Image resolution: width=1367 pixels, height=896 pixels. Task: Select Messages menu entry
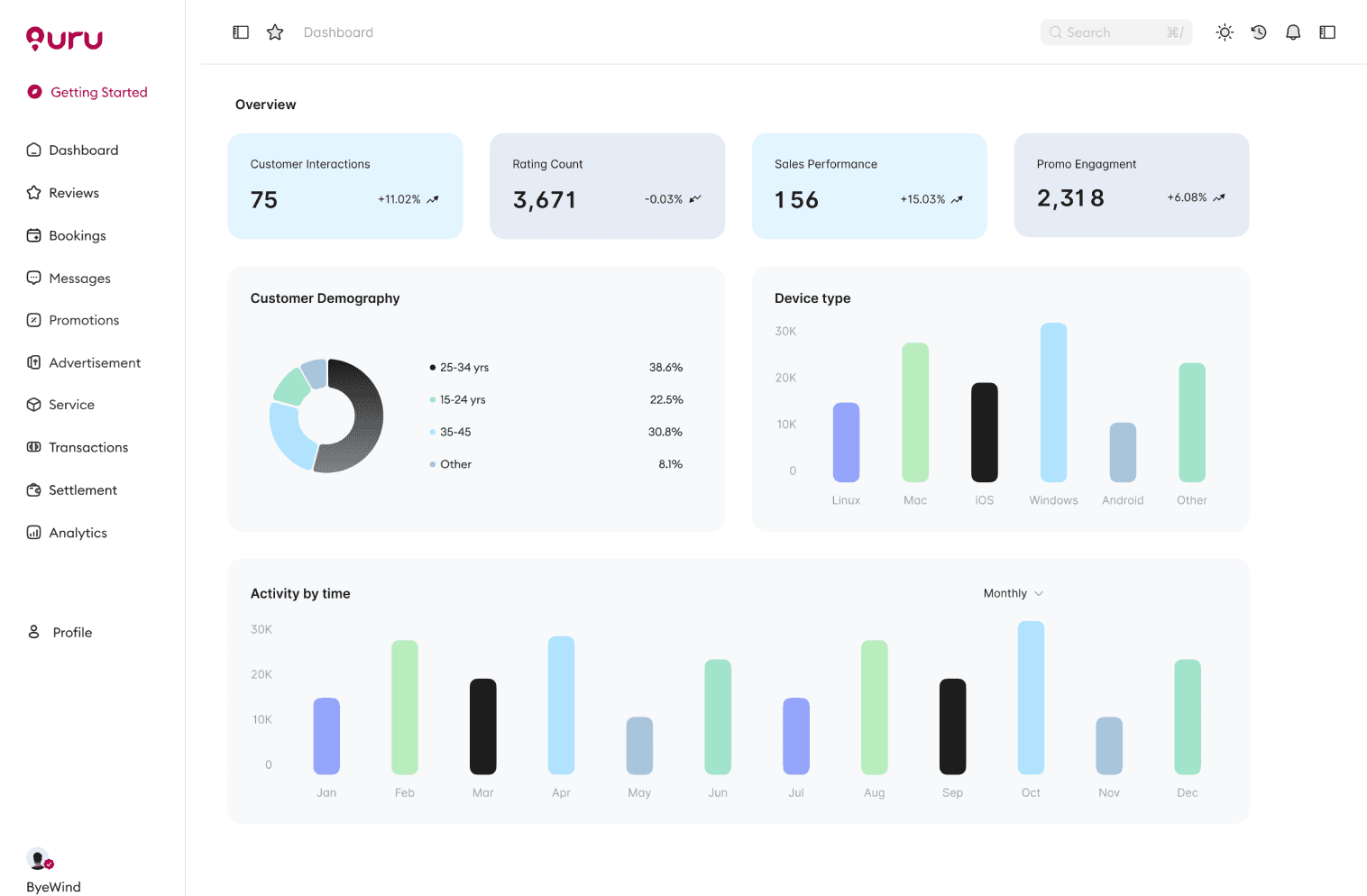79,278
